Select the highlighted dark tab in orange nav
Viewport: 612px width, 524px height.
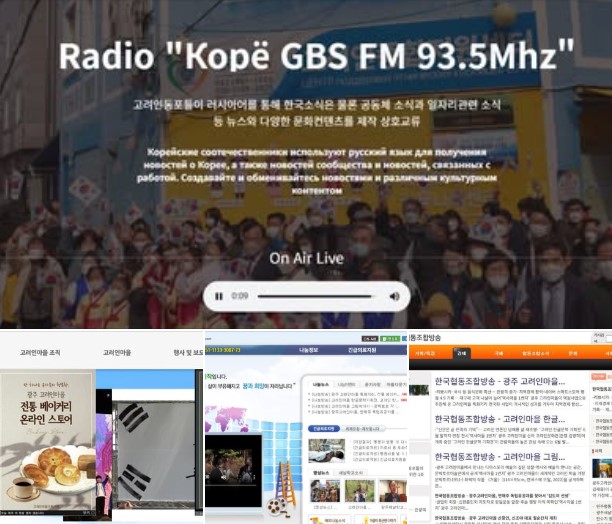pos(462,353)
